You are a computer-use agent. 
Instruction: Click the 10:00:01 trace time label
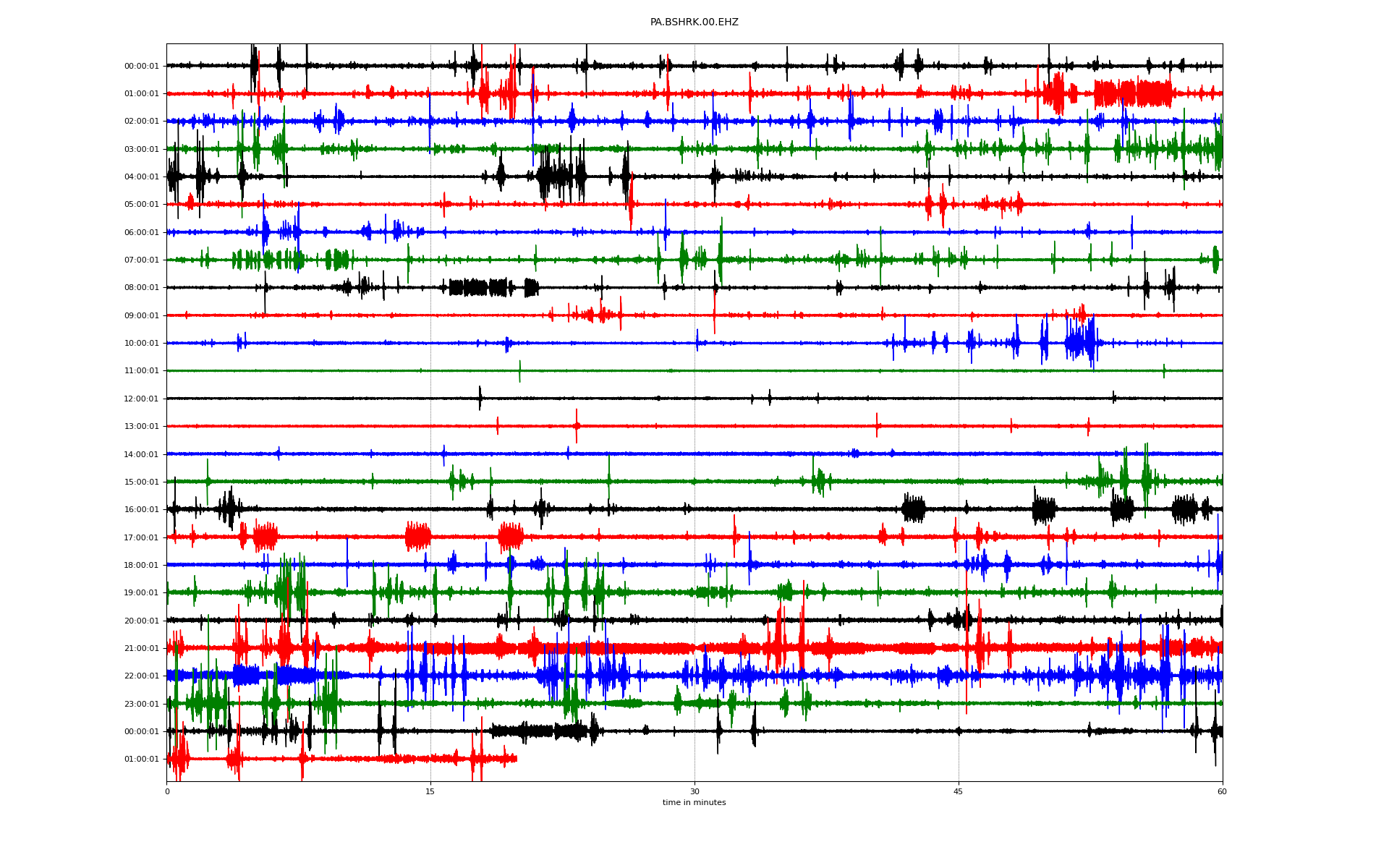[141, 344]
